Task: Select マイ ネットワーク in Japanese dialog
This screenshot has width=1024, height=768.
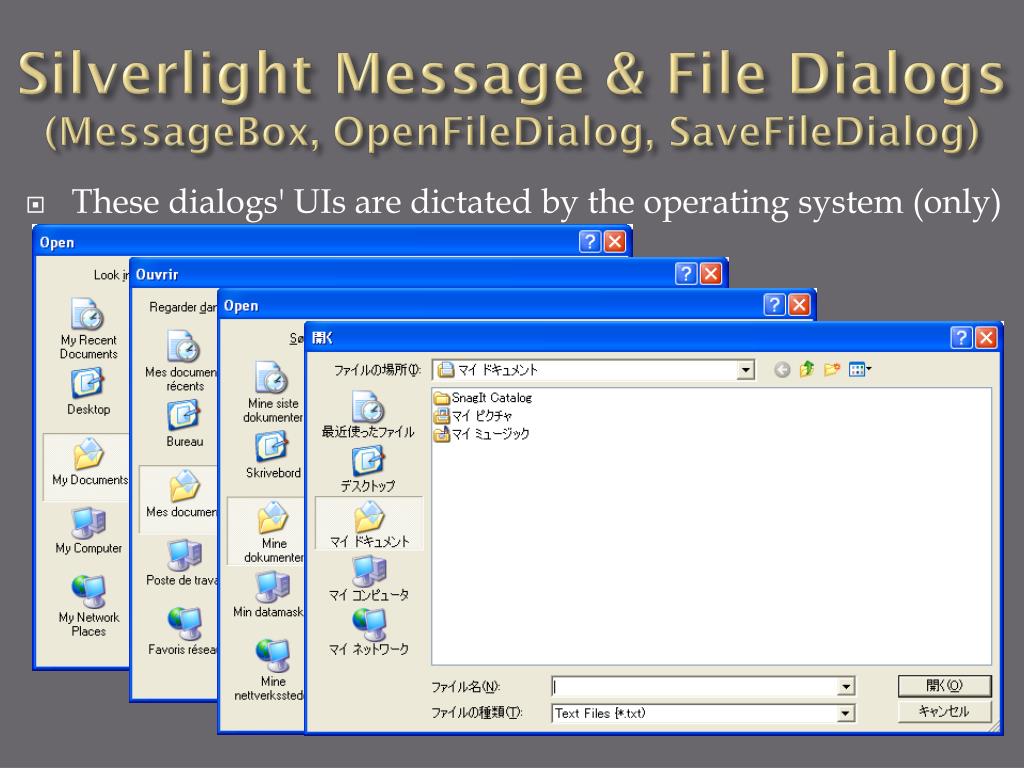Action: [369, 632]
